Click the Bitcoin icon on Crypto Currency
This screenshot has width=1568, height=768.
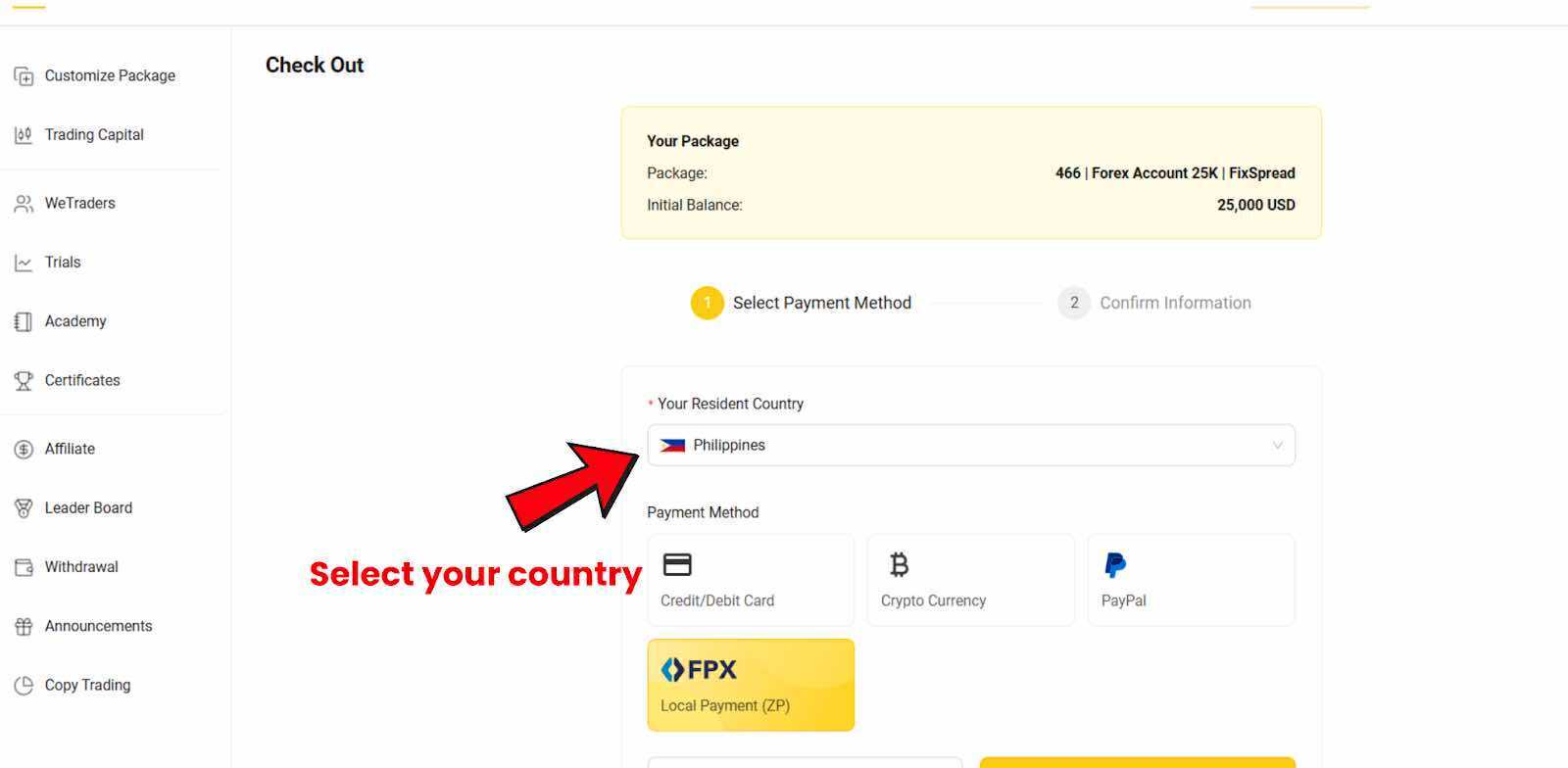pyautogui.click(x=899, y=564)
